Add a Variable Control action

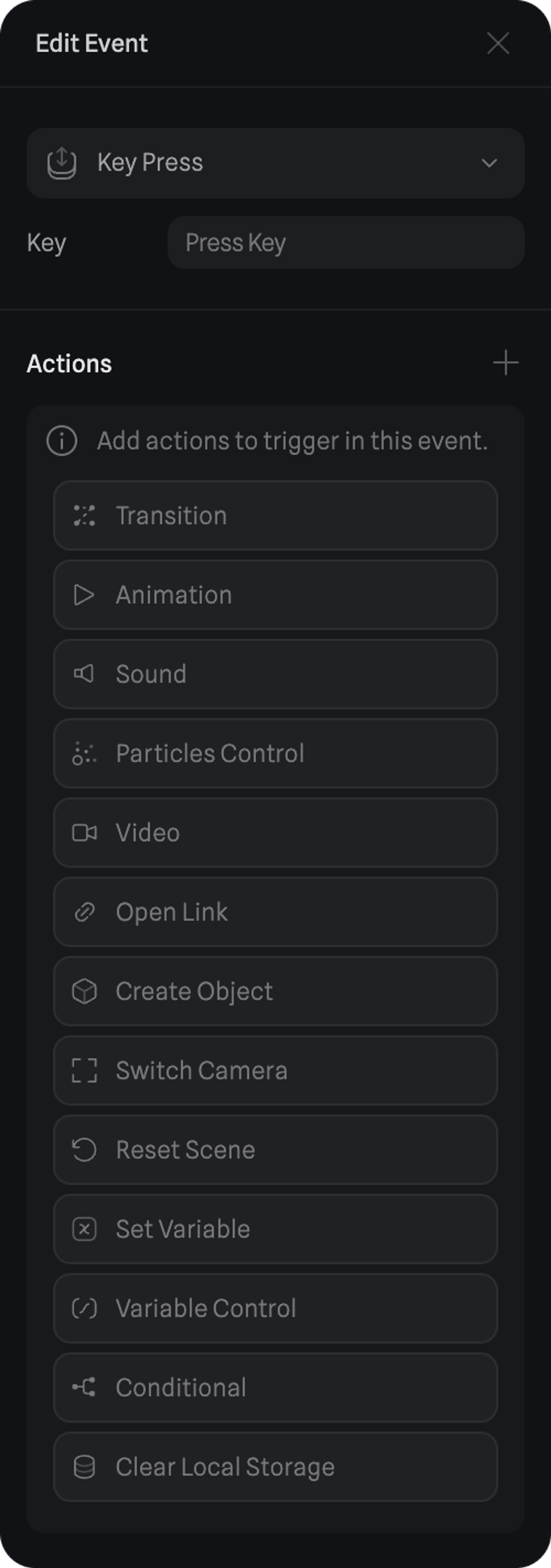click(275, 1308)
